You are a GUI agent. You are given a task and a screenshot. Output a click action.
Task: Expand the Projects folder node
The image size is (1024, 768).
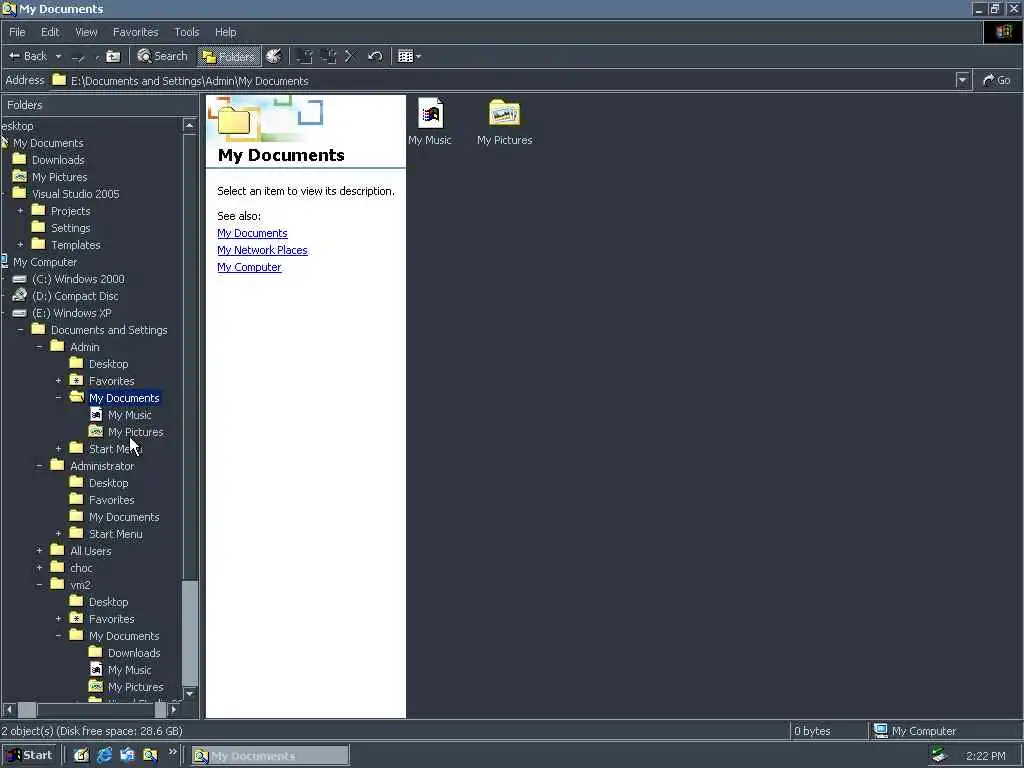(x=20, y=211)
